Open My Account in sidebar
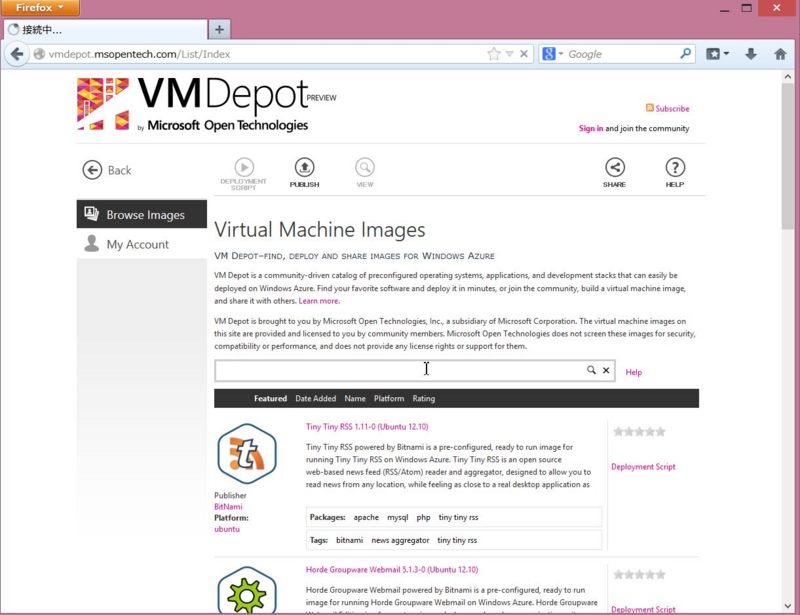The image size is (800, 615). click(142, 244)
